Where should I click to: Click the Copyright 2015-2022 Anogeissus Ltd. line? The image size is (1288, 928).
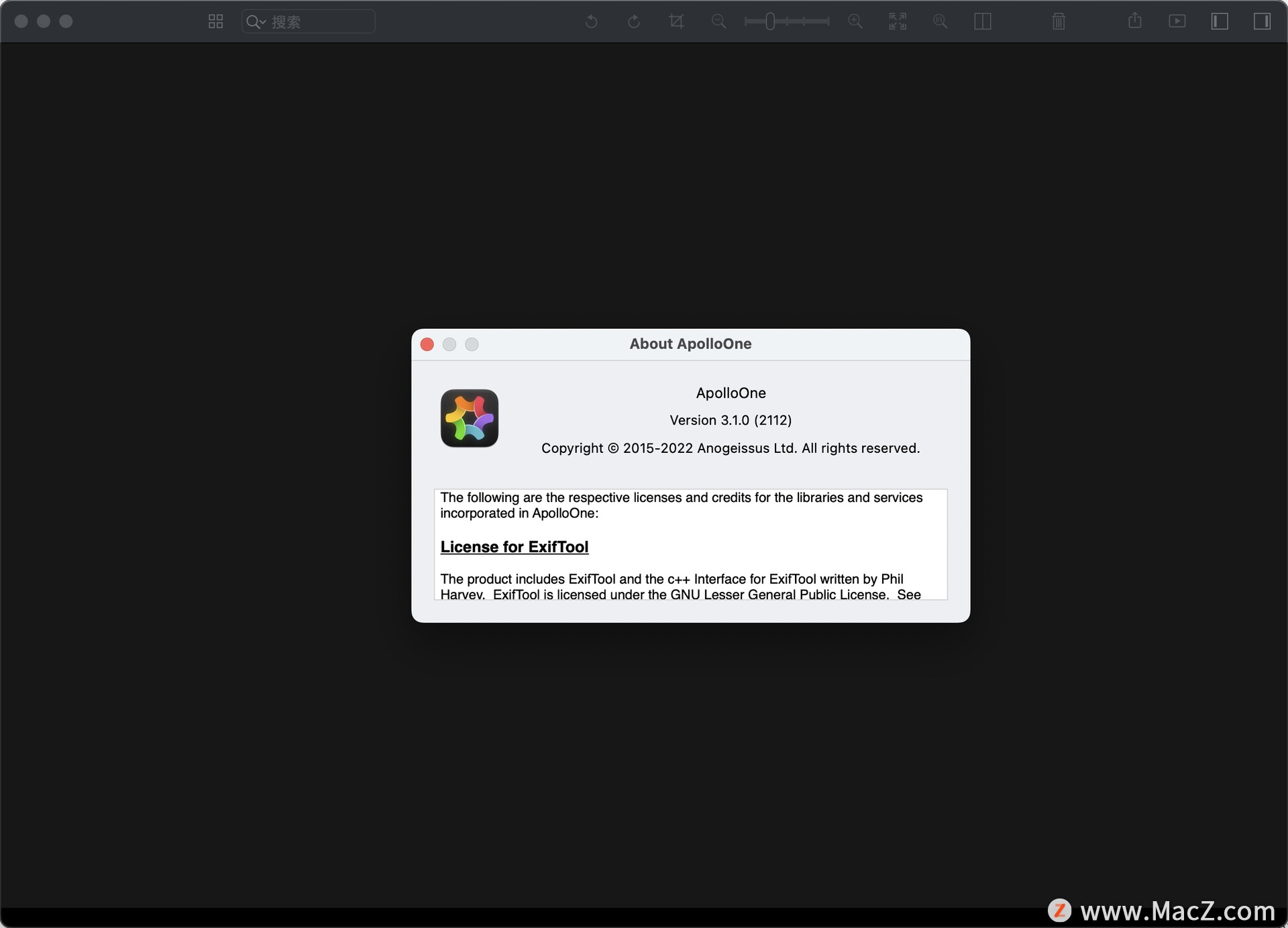(x=731, y=448)
